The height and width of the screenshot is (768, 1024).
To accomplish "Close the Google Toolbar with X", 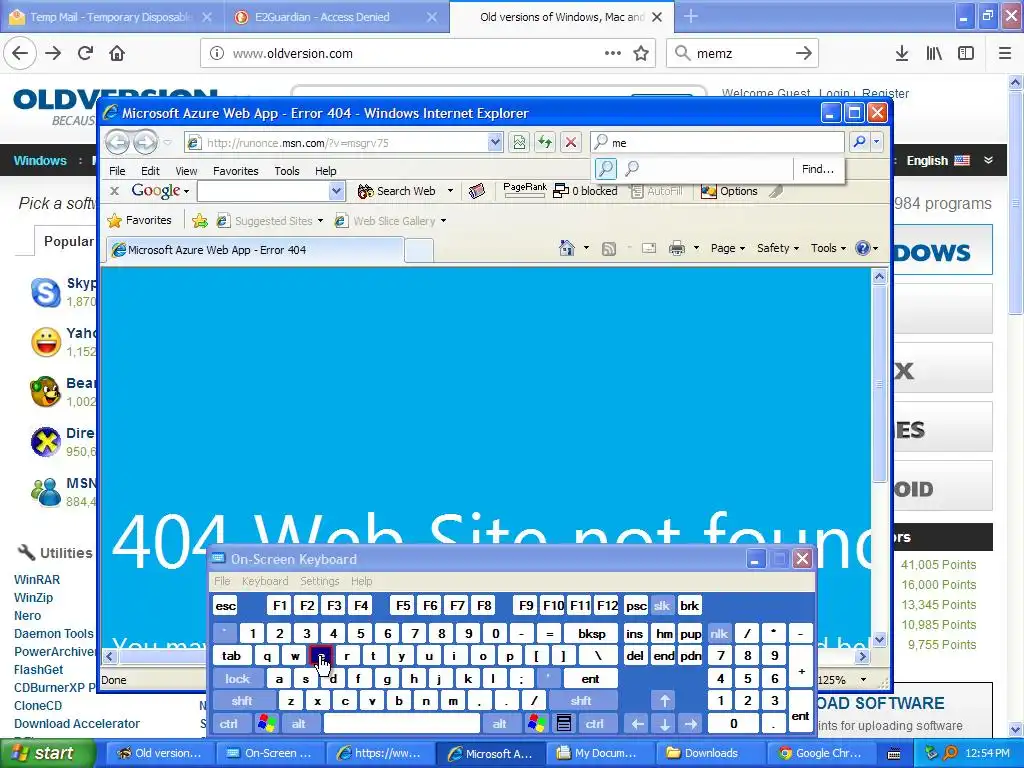I will [x=114, y=191].
